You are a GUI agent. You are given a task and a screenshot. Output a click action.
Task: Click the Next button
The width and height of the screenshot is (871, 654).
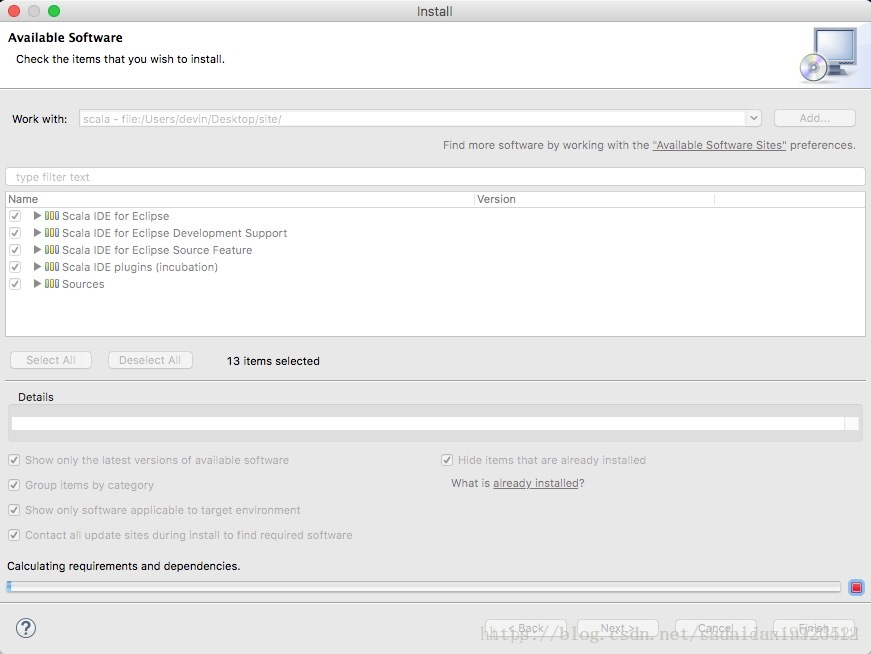[618, 628]
